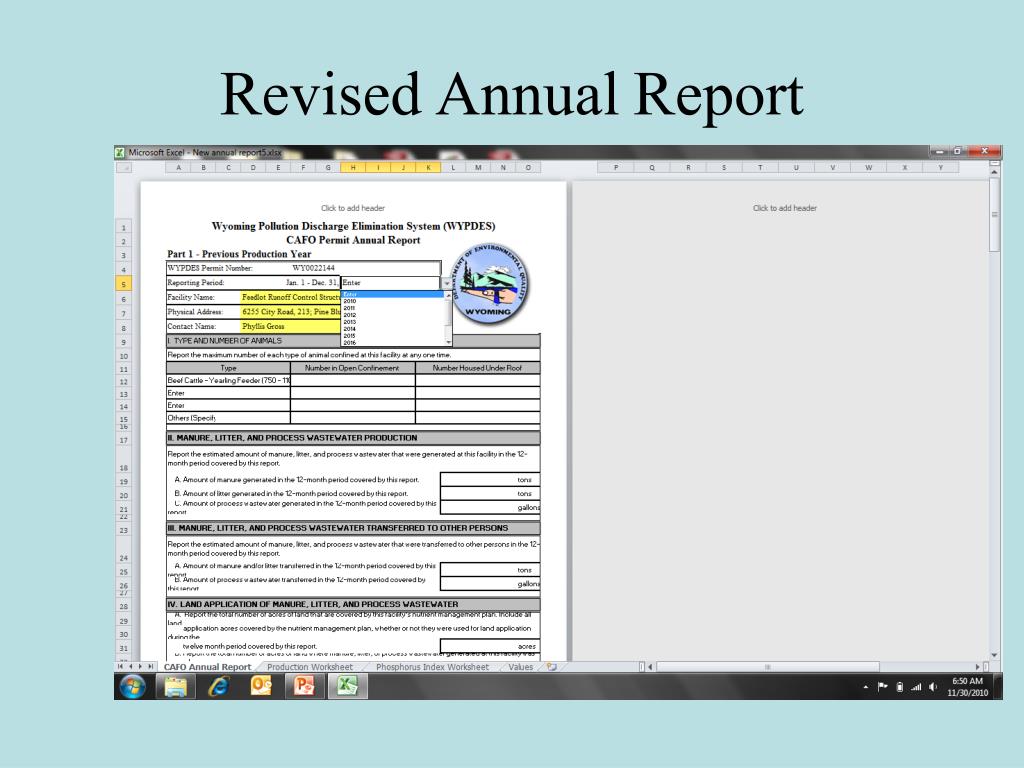Click 'Click to add header' on second page
The image size is (1024, 768).
coord(784,208)
